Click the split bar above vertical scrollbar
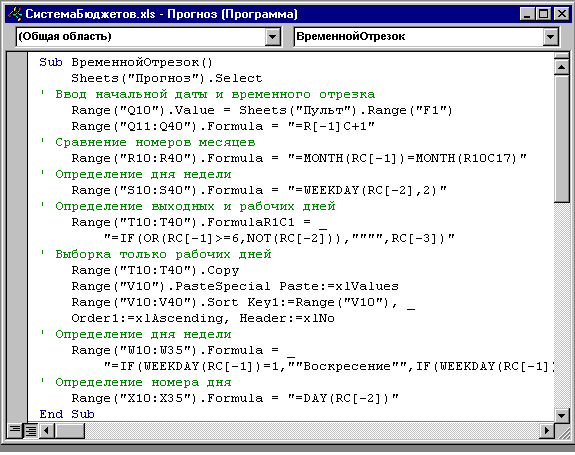 [561, 56]
